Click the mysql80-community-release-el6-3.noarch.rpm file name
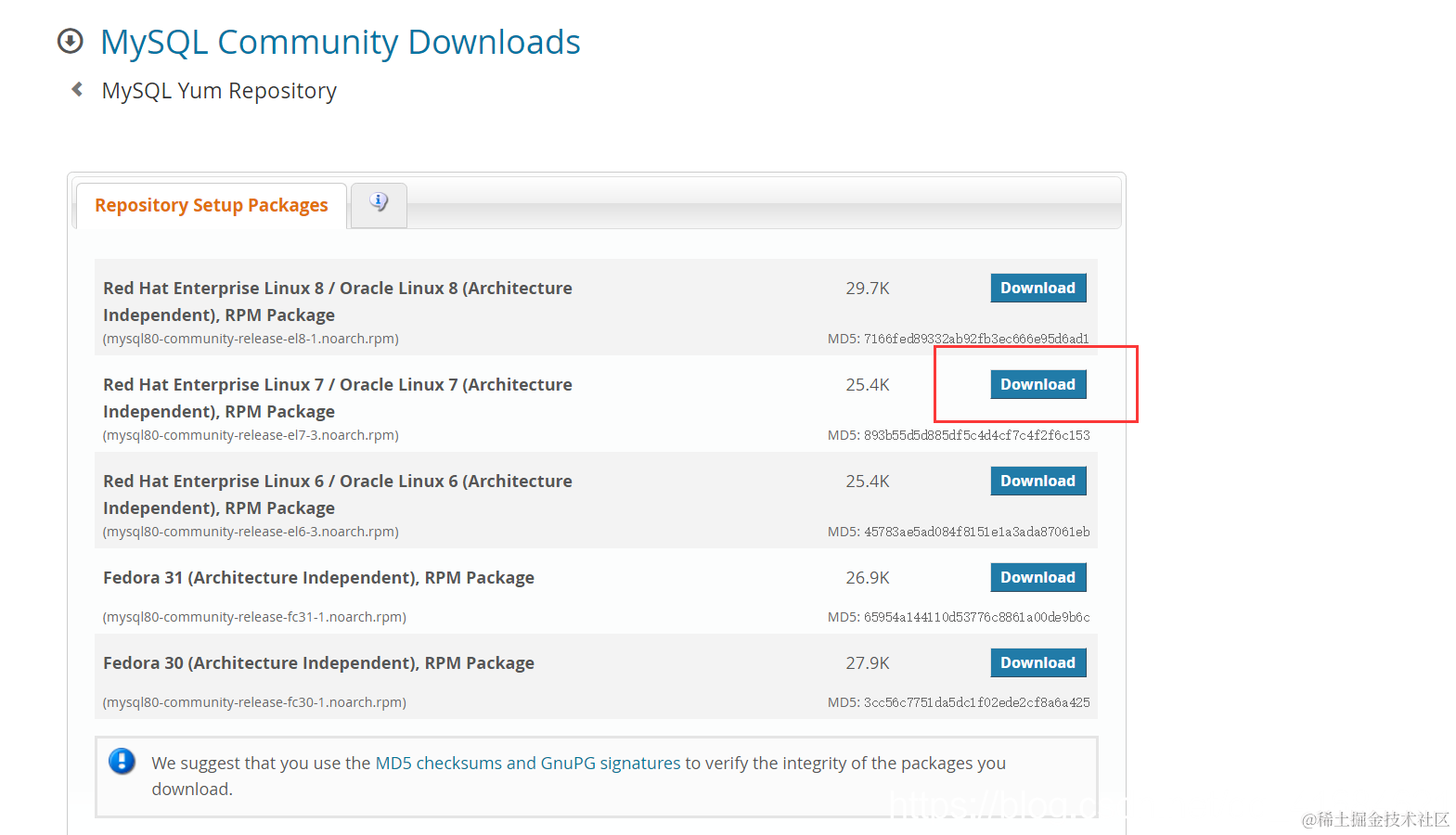 [251, 532]
